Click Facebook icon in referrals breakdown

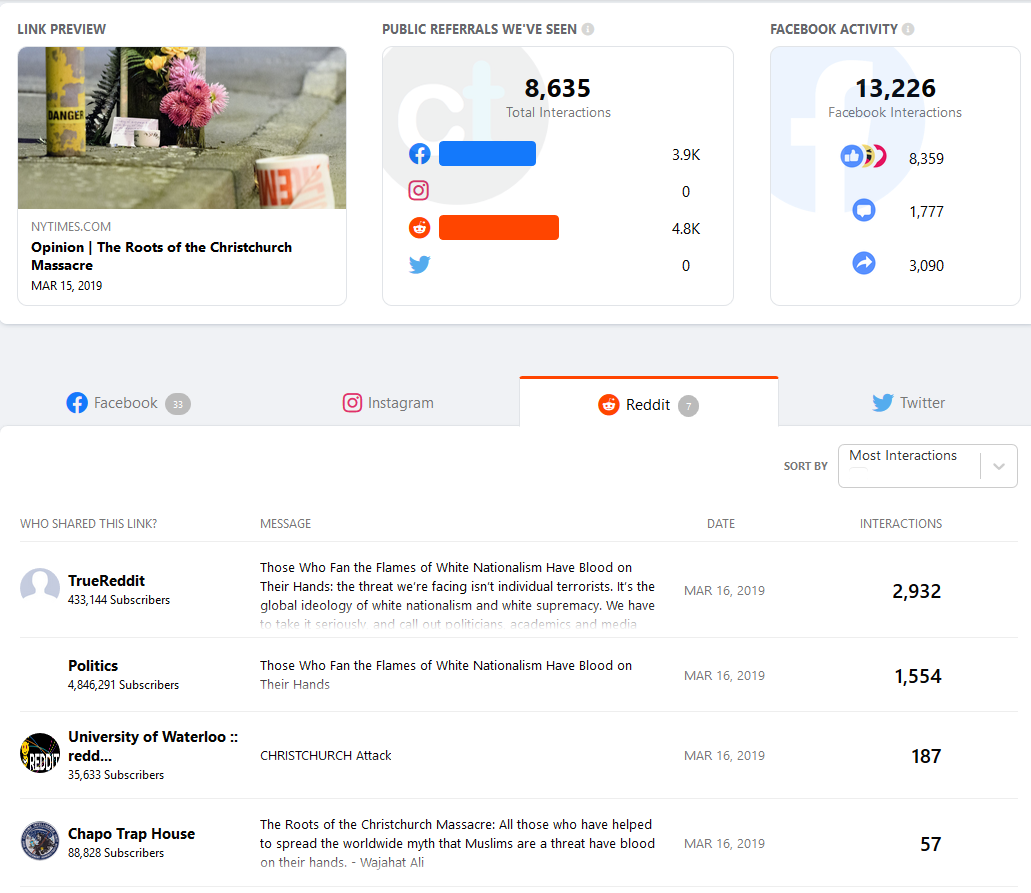pos(420,154)
